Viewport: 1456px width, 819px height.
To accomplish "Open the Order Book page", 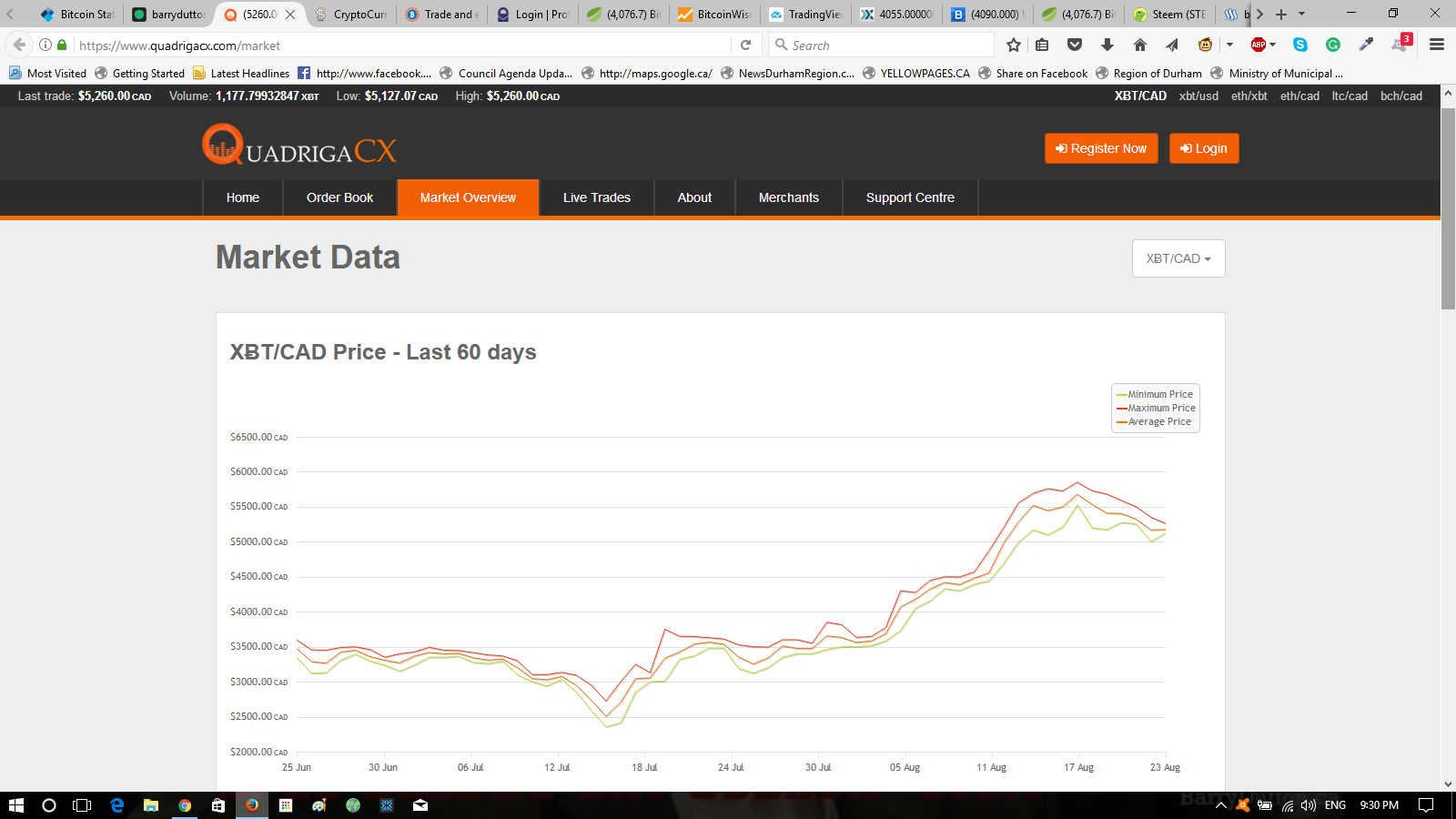I will click(x=340, y=197).
